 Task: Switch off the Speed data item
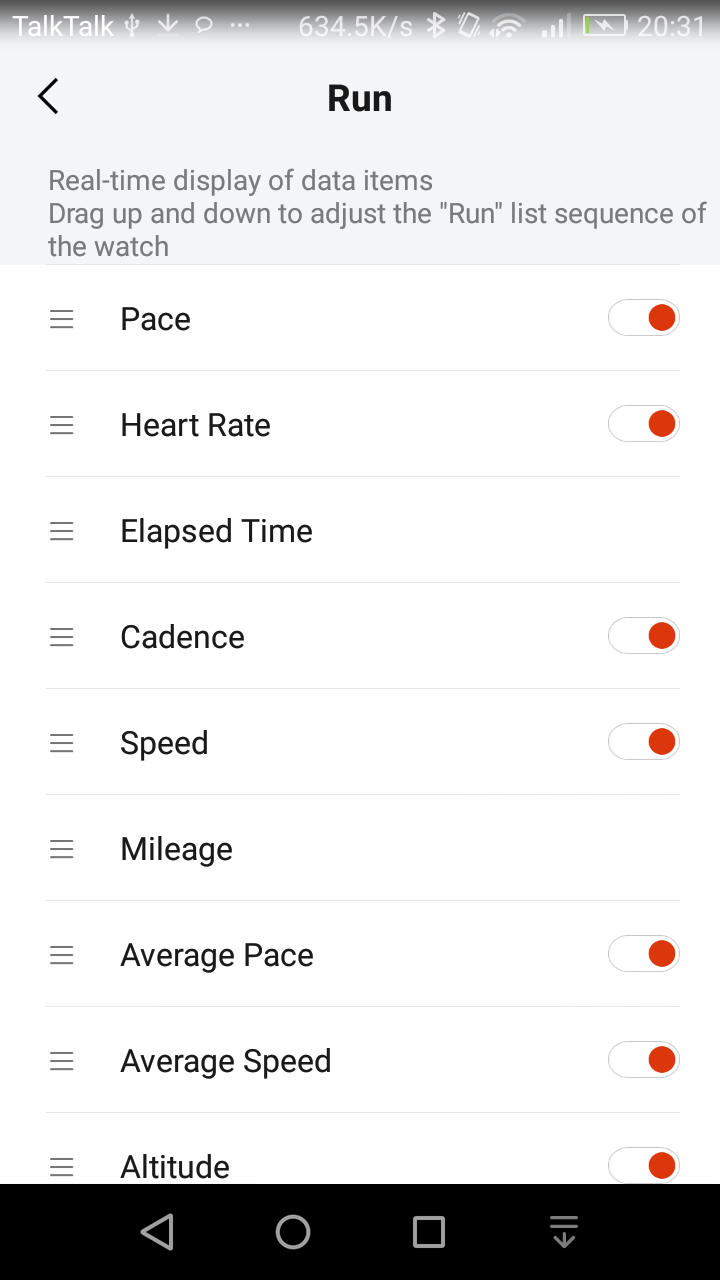pos(643,743)
